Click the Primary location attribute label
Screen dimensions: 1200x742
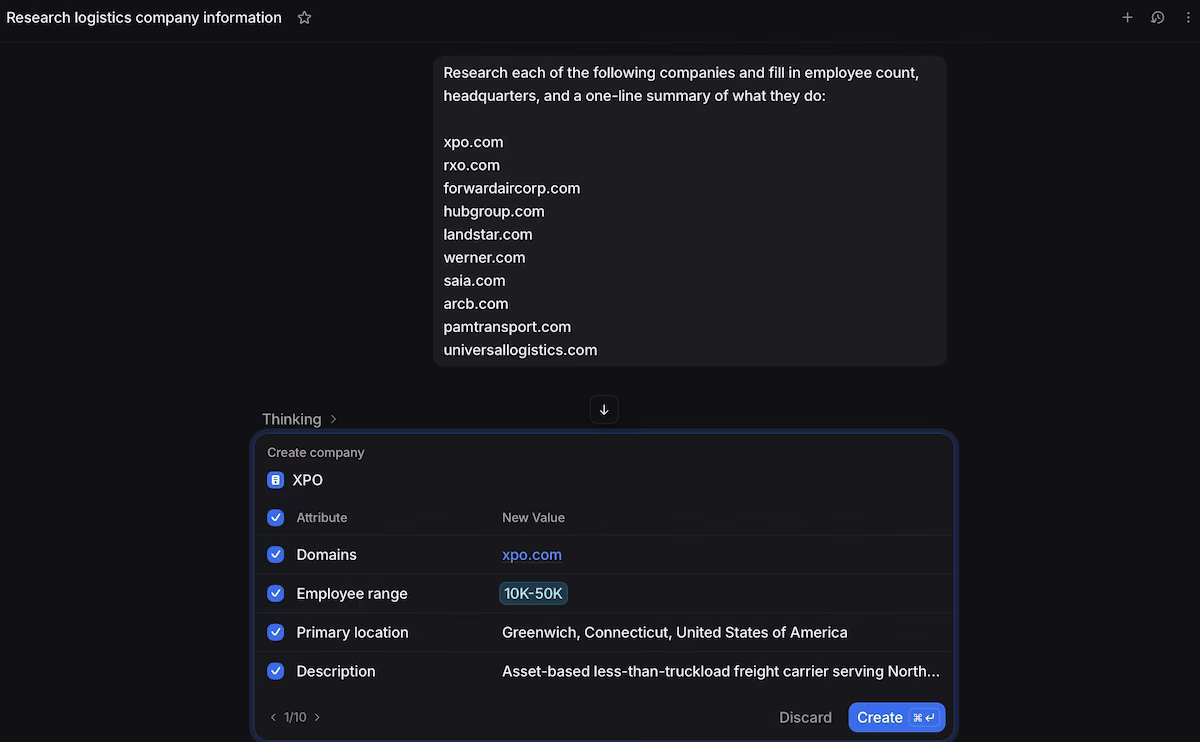[x=353, y=632]
